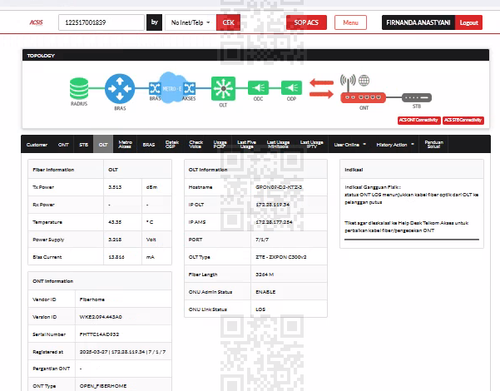Click the red CEK button
The height and width of the screenshot is (391, 500).
click(x=228, y=22)
